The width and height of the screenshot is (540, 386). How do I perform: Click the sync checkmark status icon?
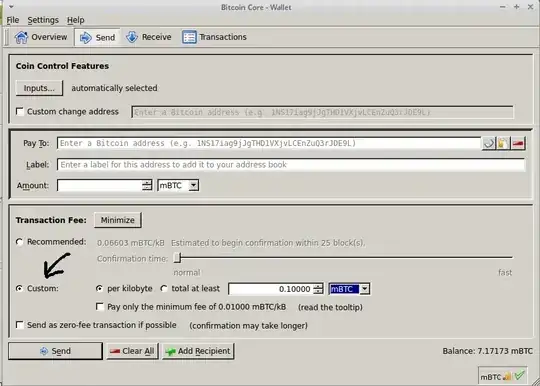coord(520,376)
